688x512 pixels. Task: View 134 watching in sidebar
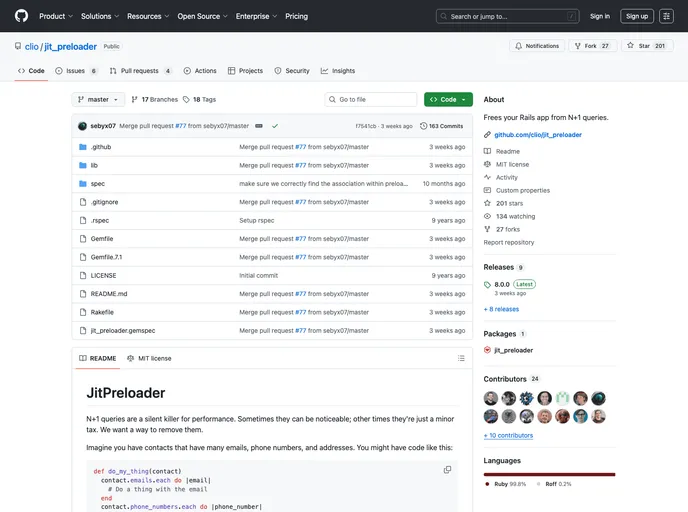[x=509, y=216]
